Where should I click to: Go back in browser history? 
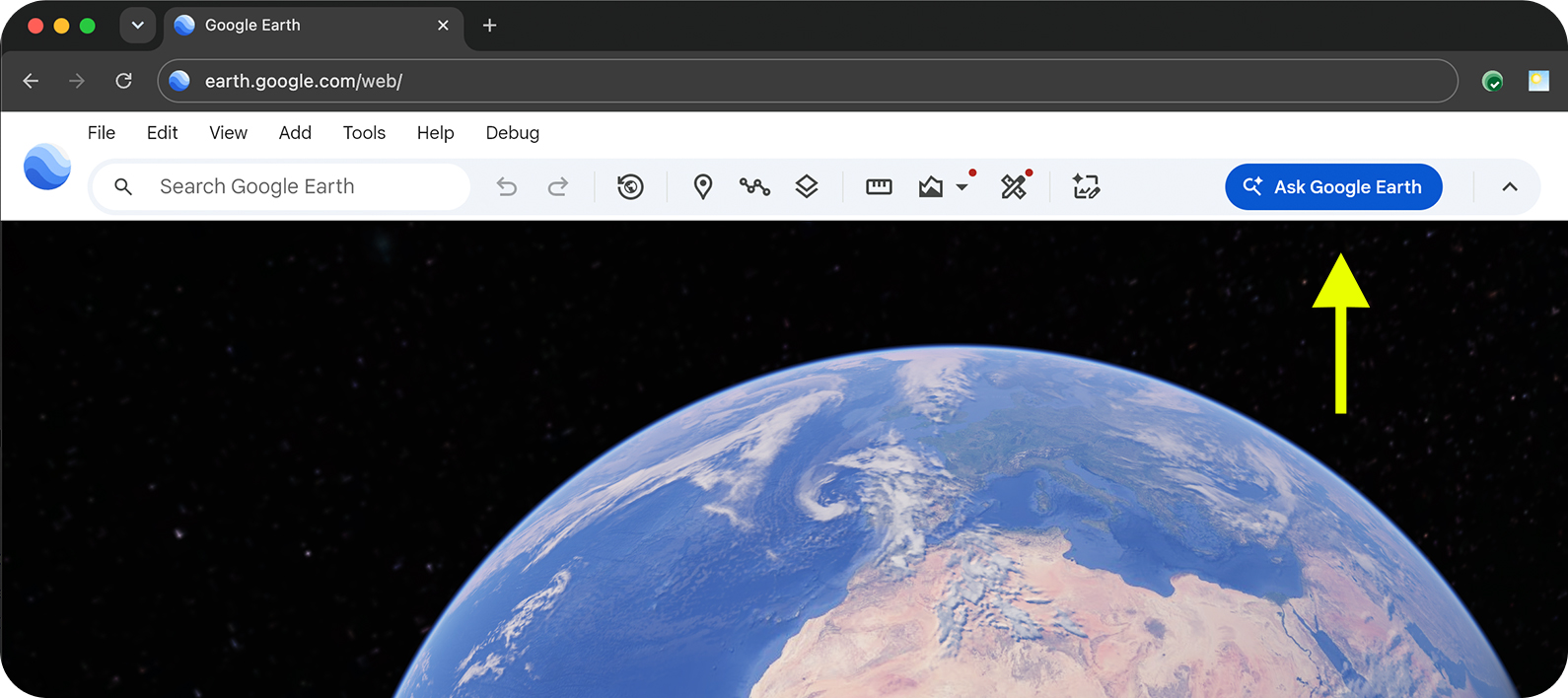click(x=31, y=81)
